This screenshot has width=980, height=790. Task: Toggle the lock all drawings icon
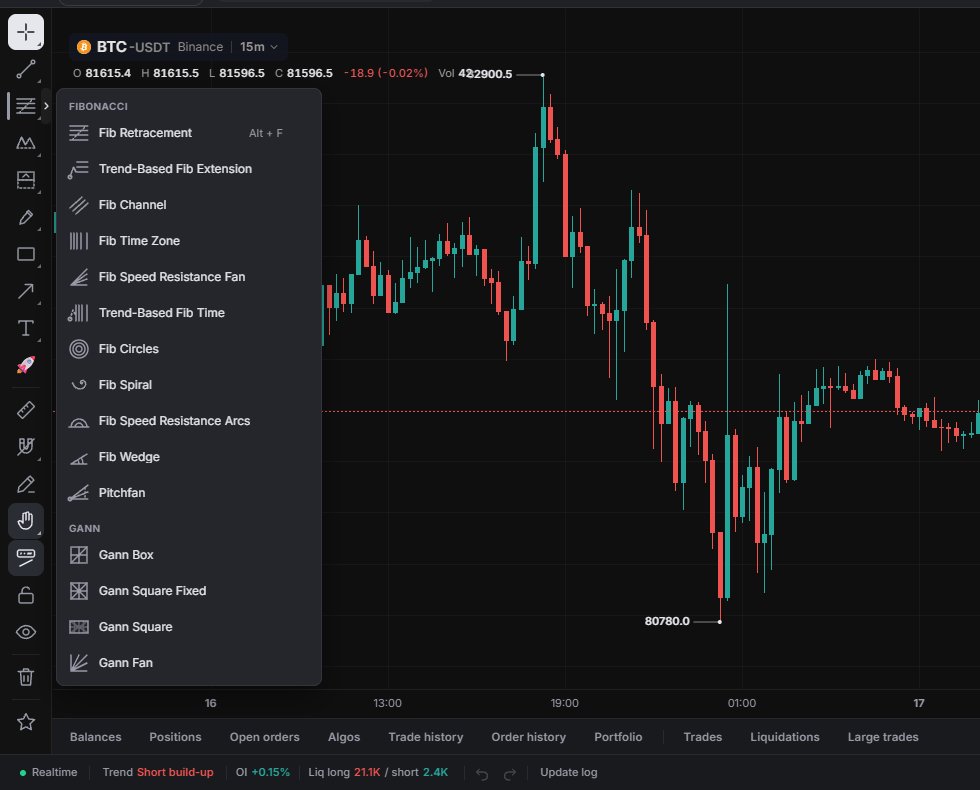point(26,595)
